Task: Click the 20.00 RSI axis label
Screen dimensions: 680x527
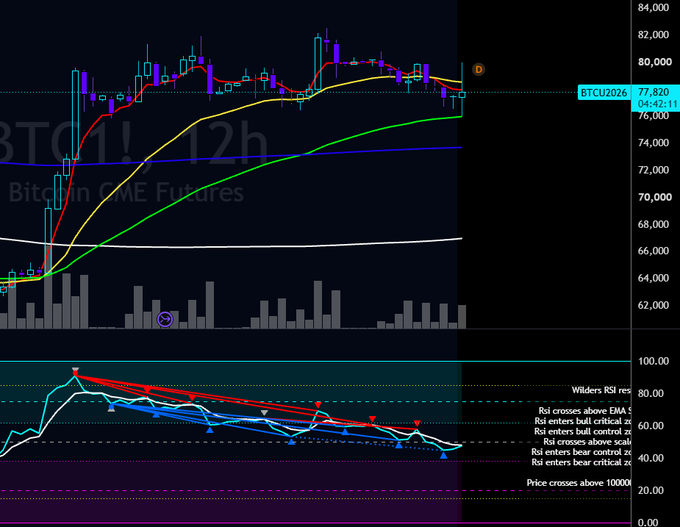Action: click(651, 491)
